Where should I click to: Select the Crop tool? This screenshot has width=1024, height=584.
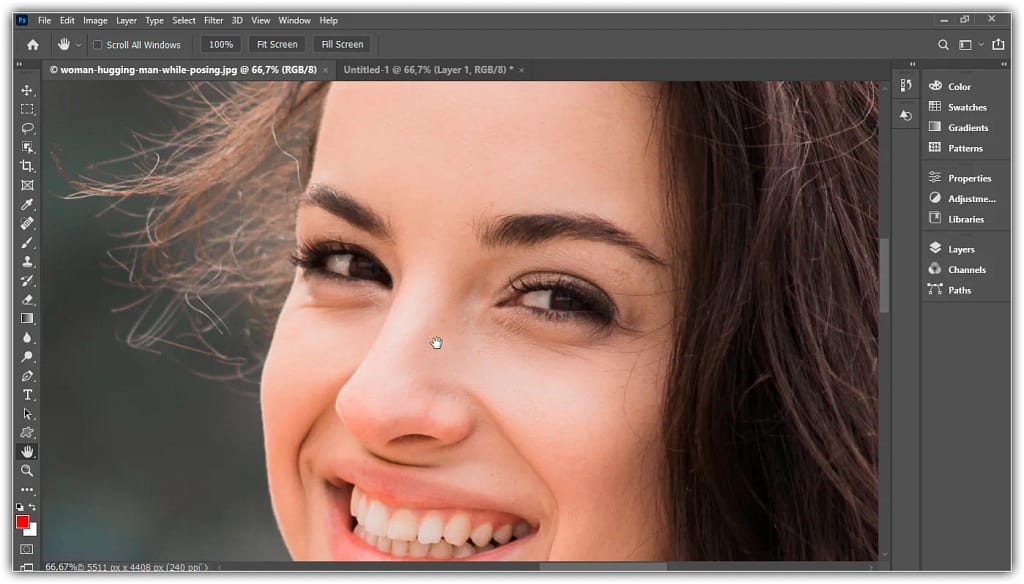27,166
